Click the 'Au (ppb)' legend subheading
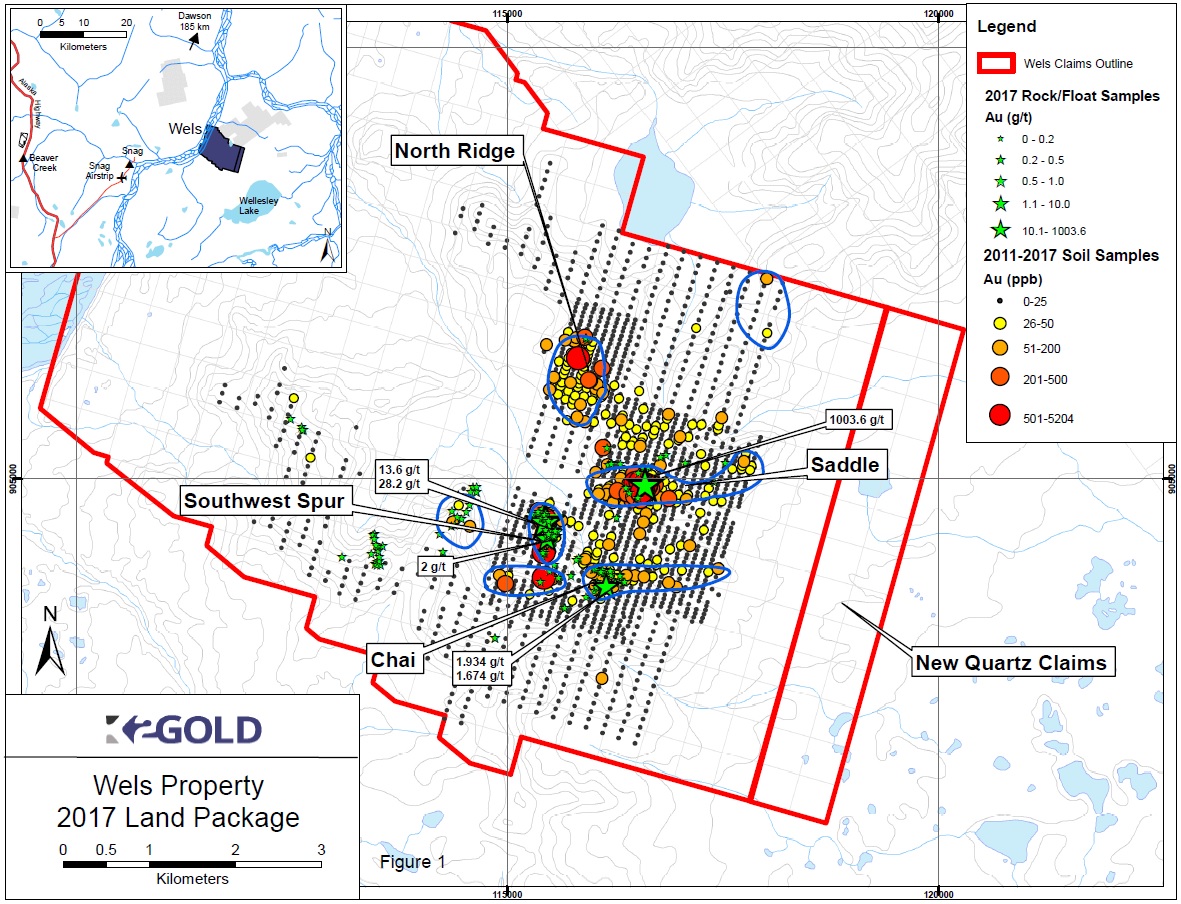The height and width of the screenshot is (904, 1181). click(x=1013, y=279)
